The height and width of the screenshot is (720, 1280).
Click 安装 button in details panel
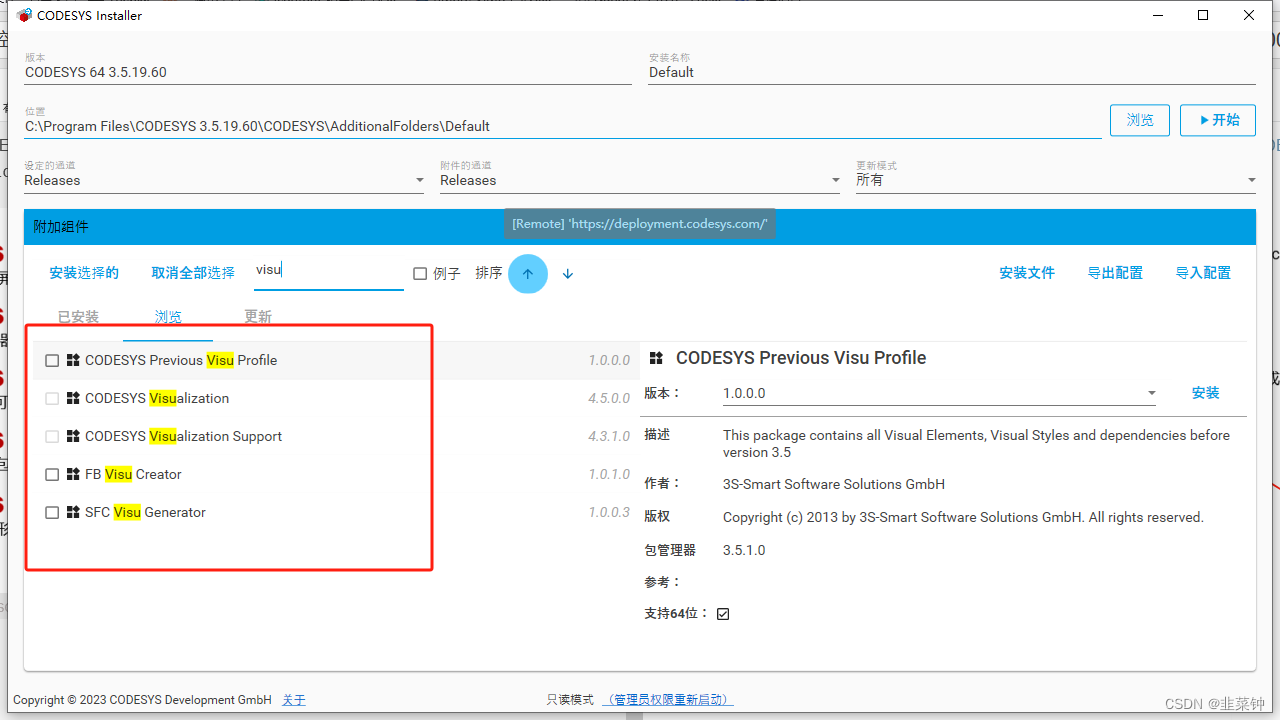(x=1206, y=393)
